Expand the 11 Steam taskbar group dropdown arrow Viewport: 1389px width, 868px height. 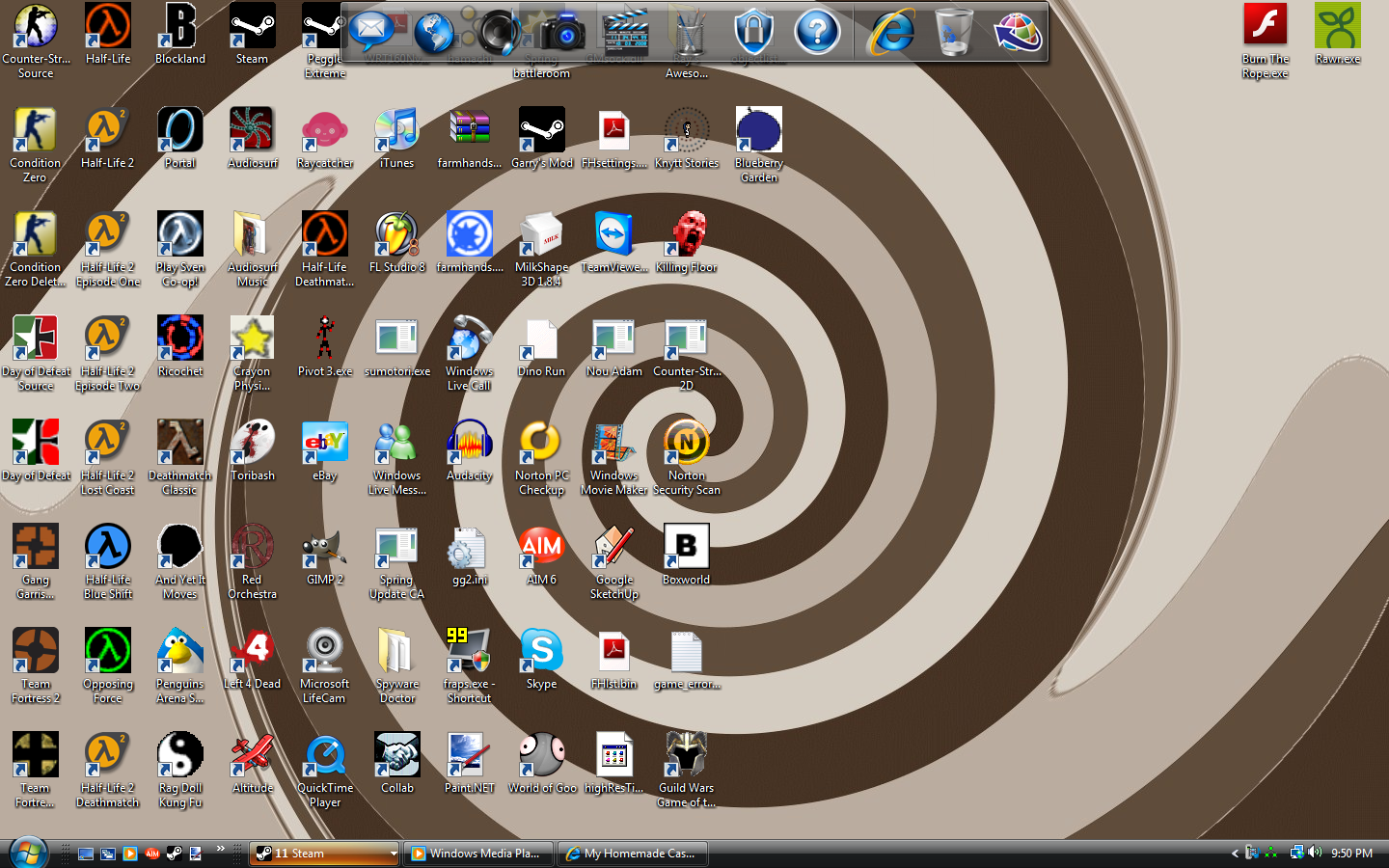393,854
